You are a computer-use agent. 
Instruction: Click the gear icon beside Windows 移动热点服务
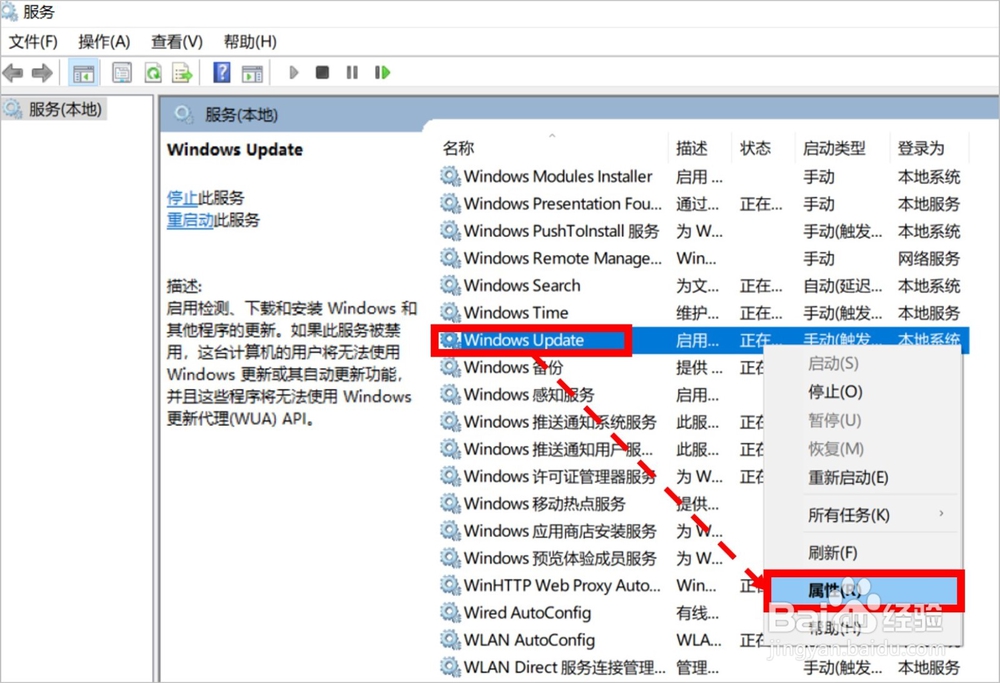click(450, 503)
